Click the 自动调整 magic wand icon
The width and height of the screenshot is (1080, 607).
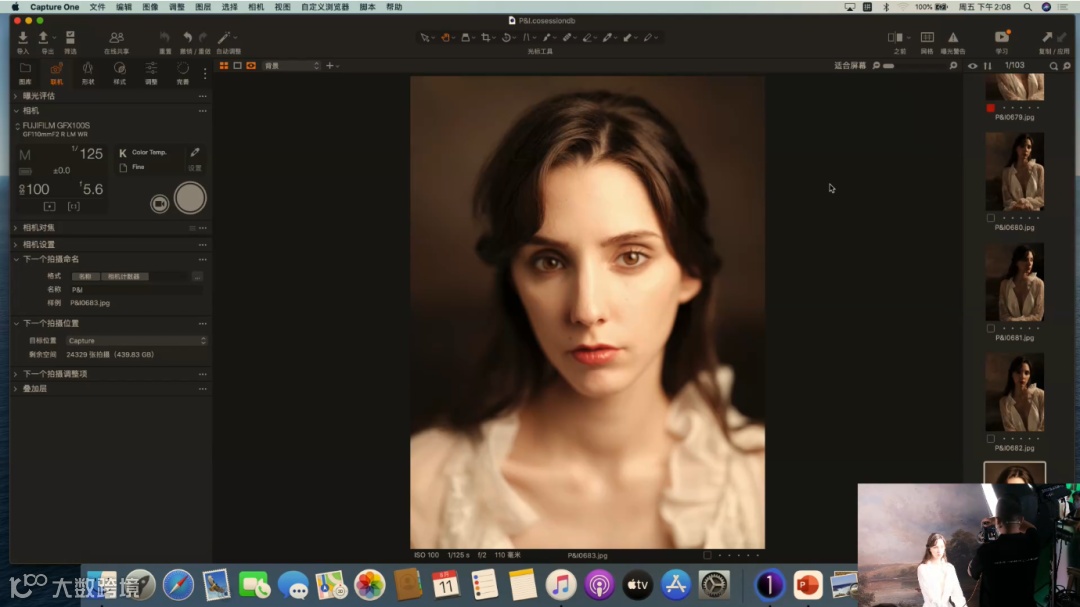click(x=224, y=38)
